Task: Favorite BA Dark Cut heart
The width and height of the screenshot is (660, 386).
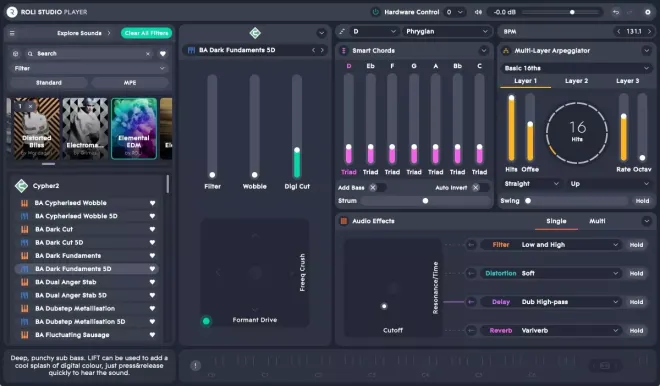Action: pyautogui.click(x=152, y=229)
